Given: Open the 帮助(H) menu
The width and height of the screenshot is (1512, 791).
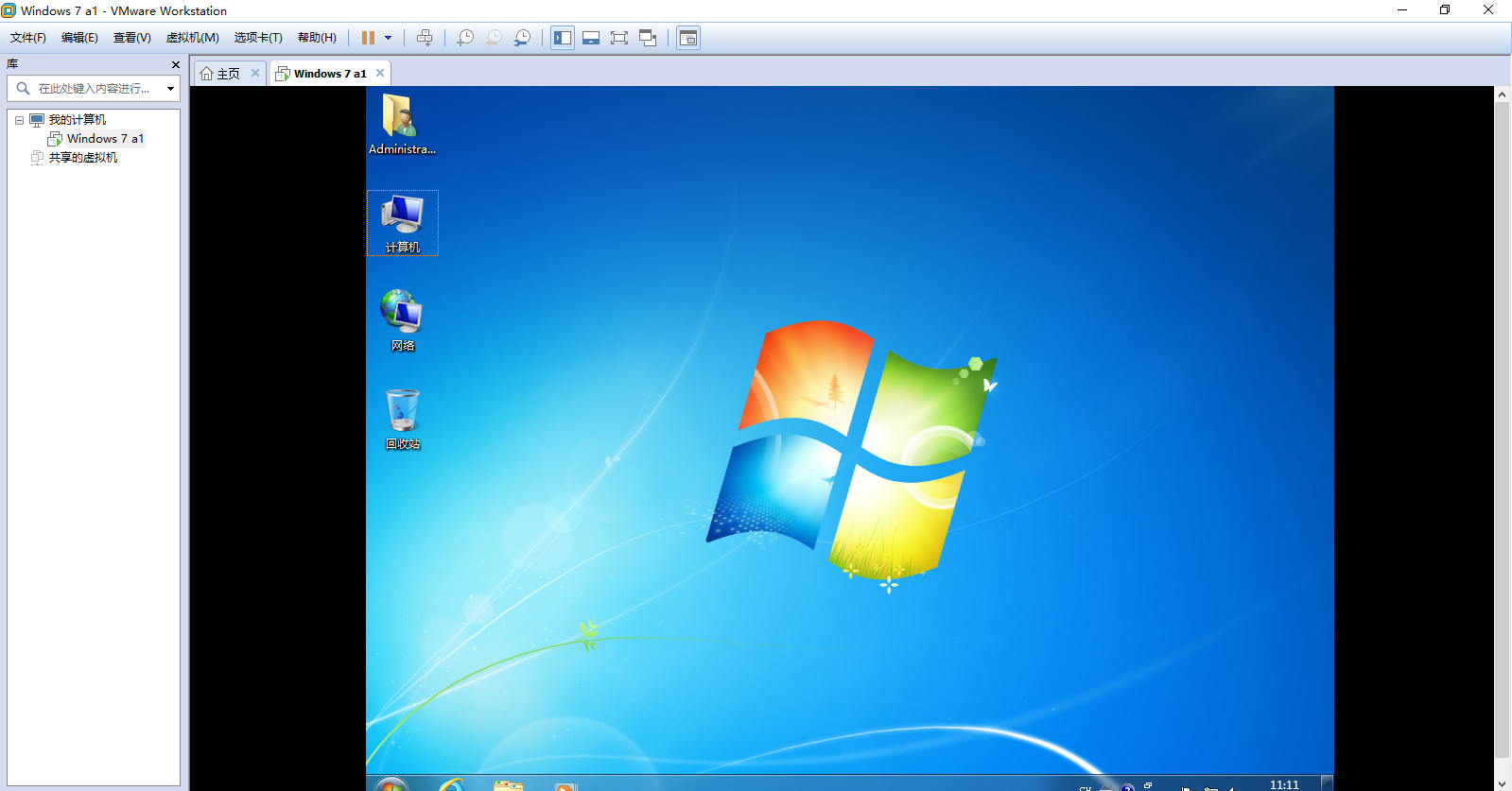Looking at the screenshot, I should [x=317, y=38].
